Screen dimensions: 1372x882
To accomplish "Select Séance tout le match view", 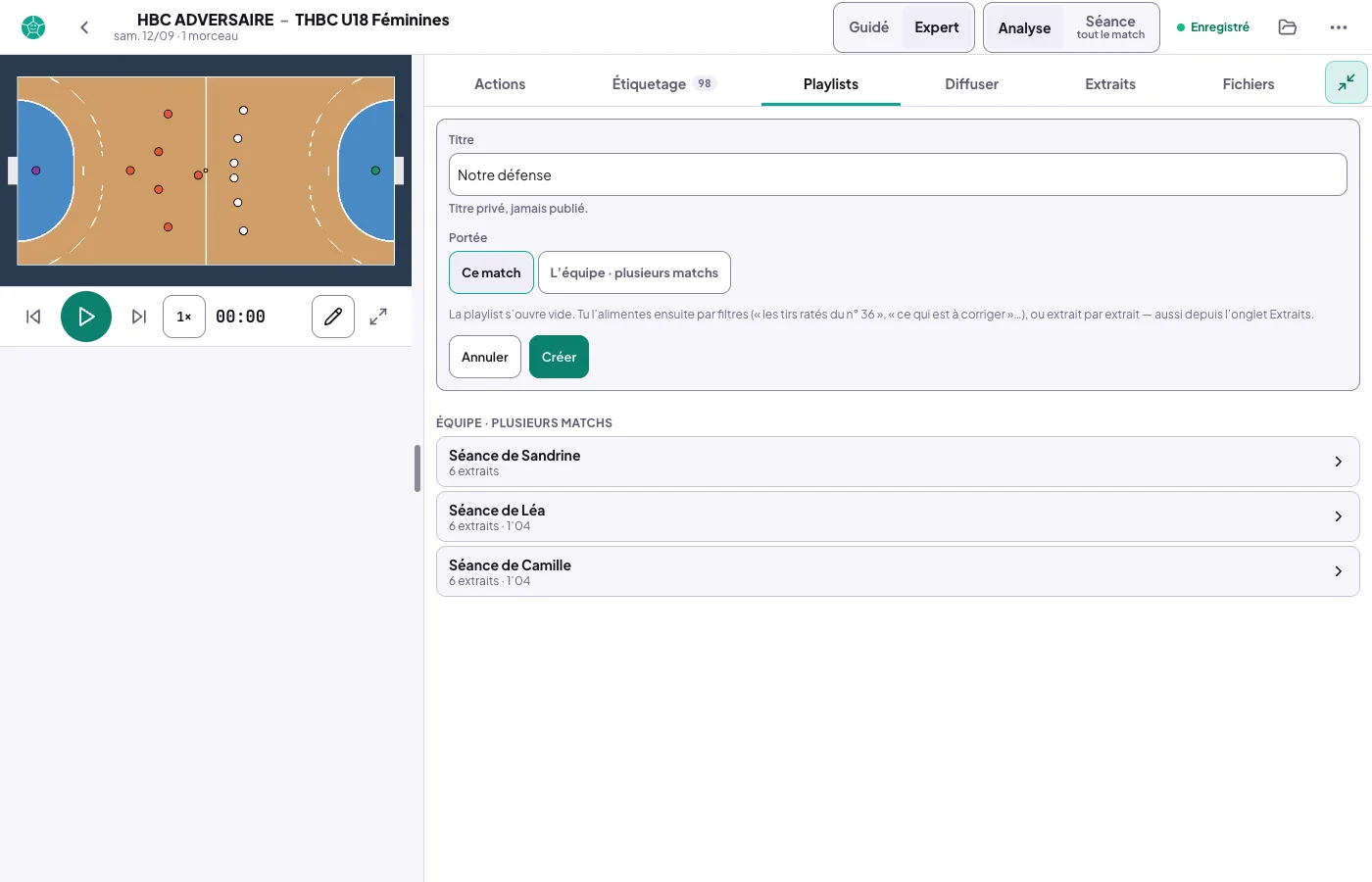I will (1110, 27).
